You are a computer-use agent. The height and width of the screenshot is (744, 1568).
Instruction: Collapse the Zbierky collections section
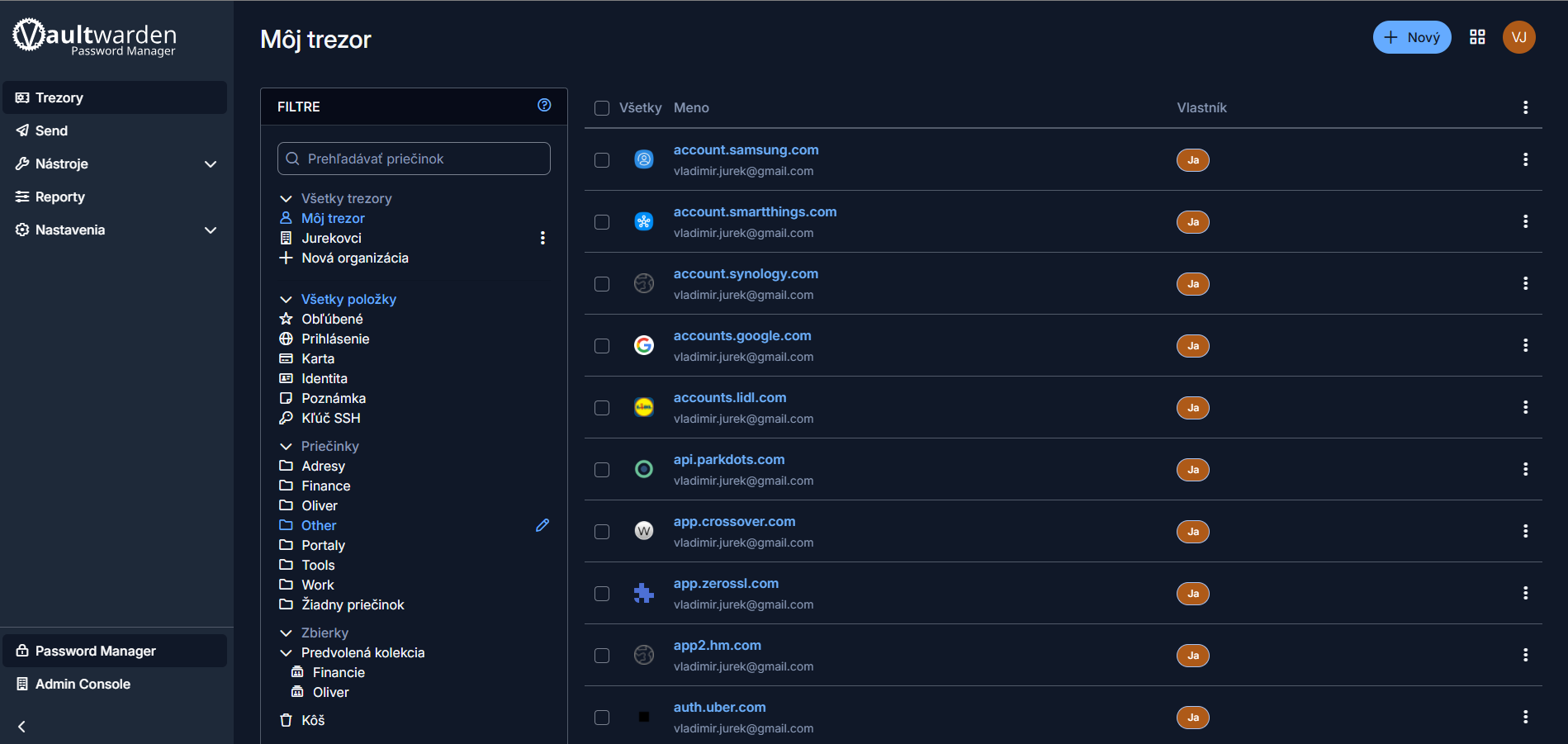click(286, 633)
